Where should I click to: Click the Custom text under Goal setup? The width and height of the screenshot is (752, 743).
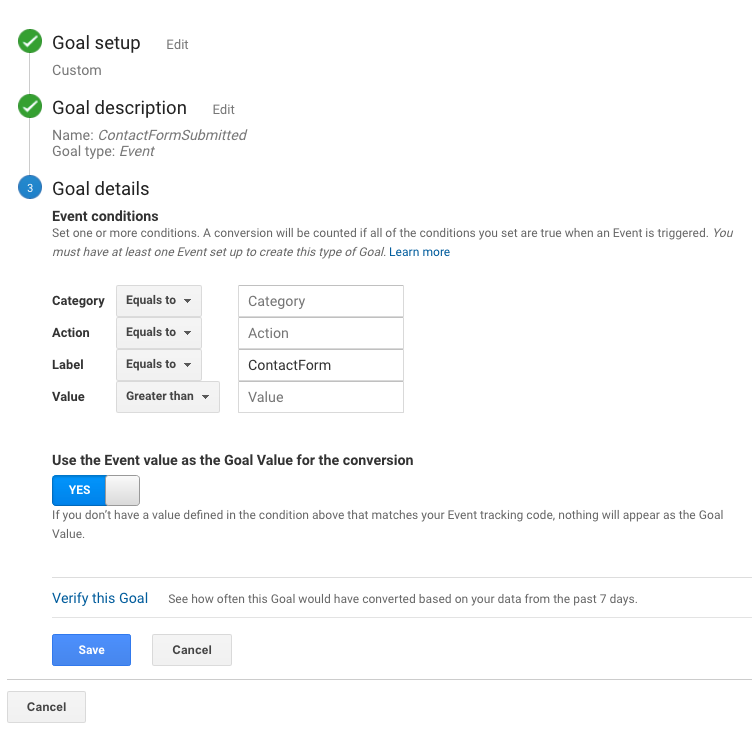click(x=77, y=70)
